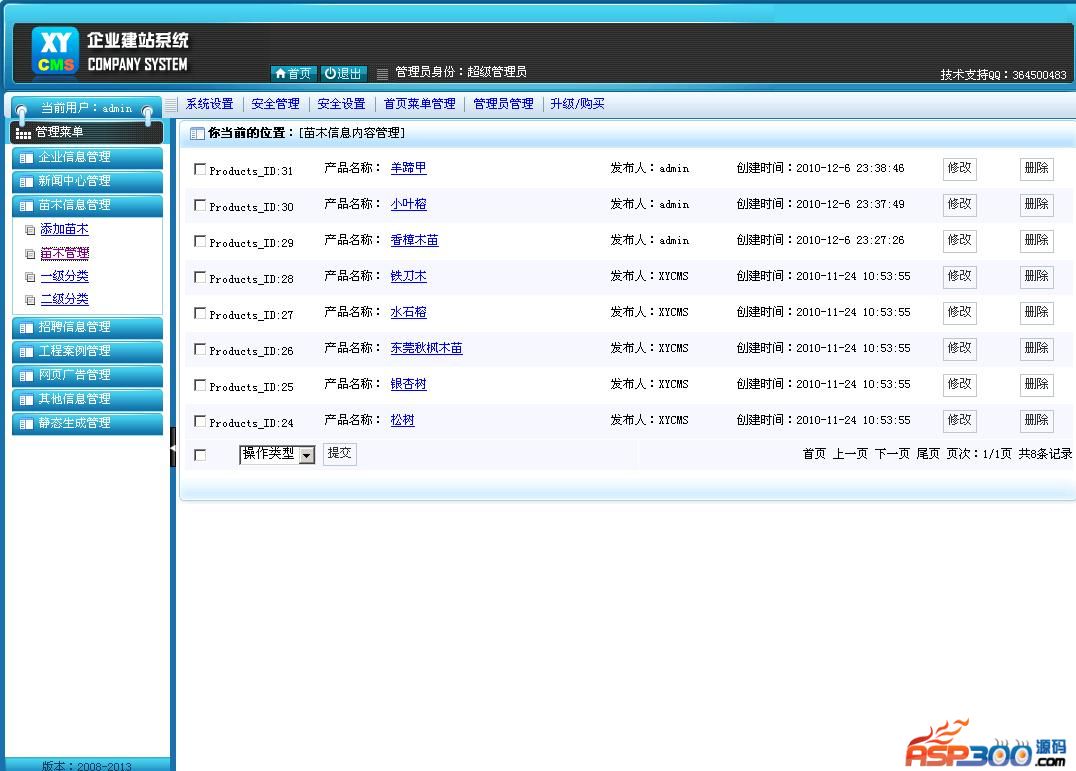Click the list icon before 系统设置
Viewport: 1076px width, 771px height.
[x=171, y=104]
